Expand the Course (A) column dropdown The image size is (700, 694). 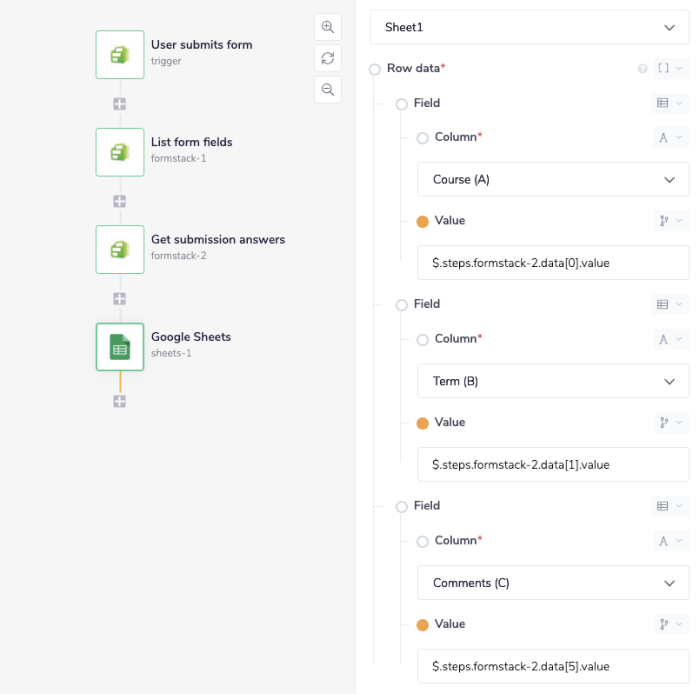pyautogui.click(x=553, y=180)
